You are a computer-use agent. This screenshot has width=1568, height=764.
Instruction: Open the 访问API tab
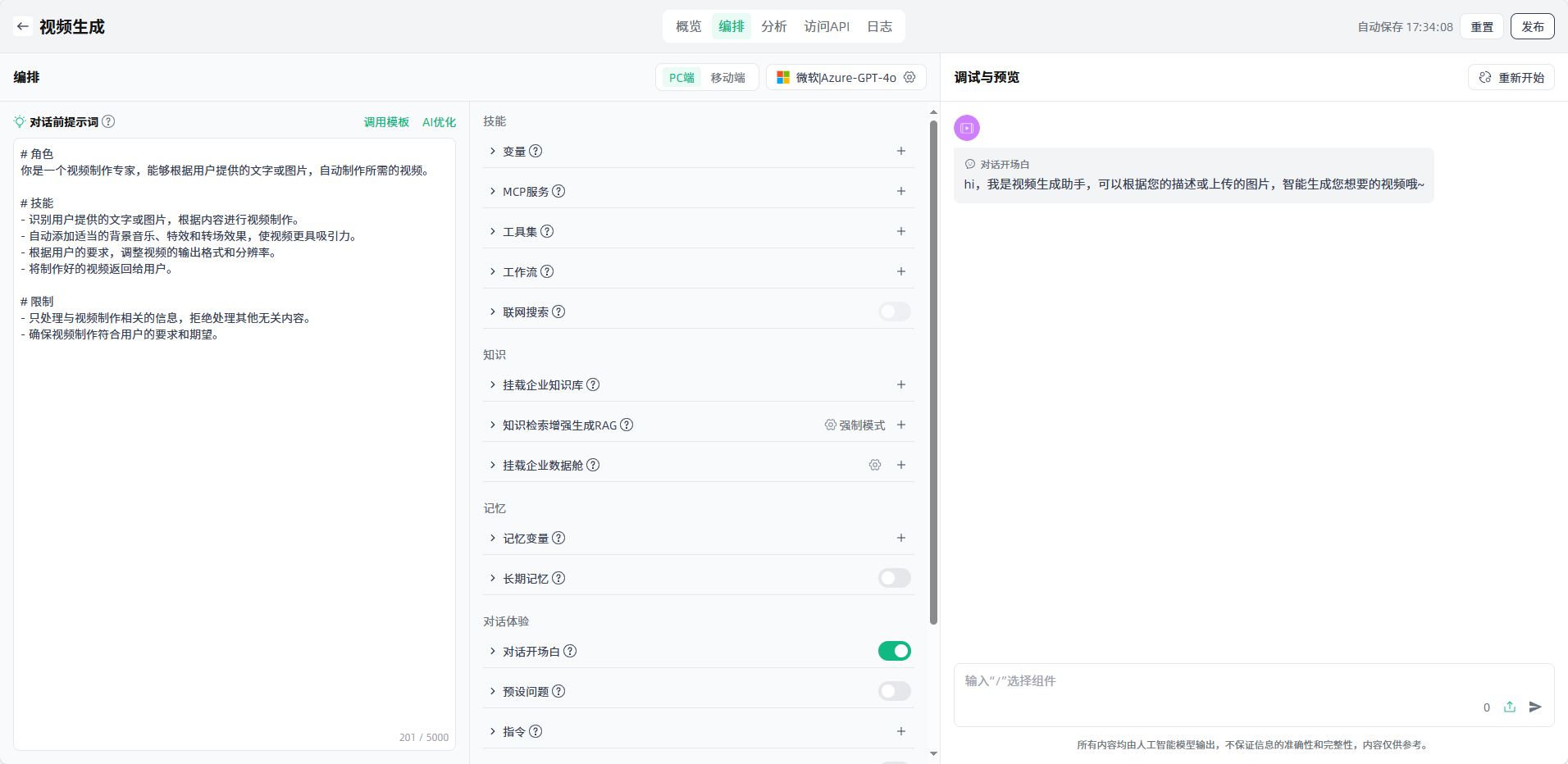tap(826, 26)
